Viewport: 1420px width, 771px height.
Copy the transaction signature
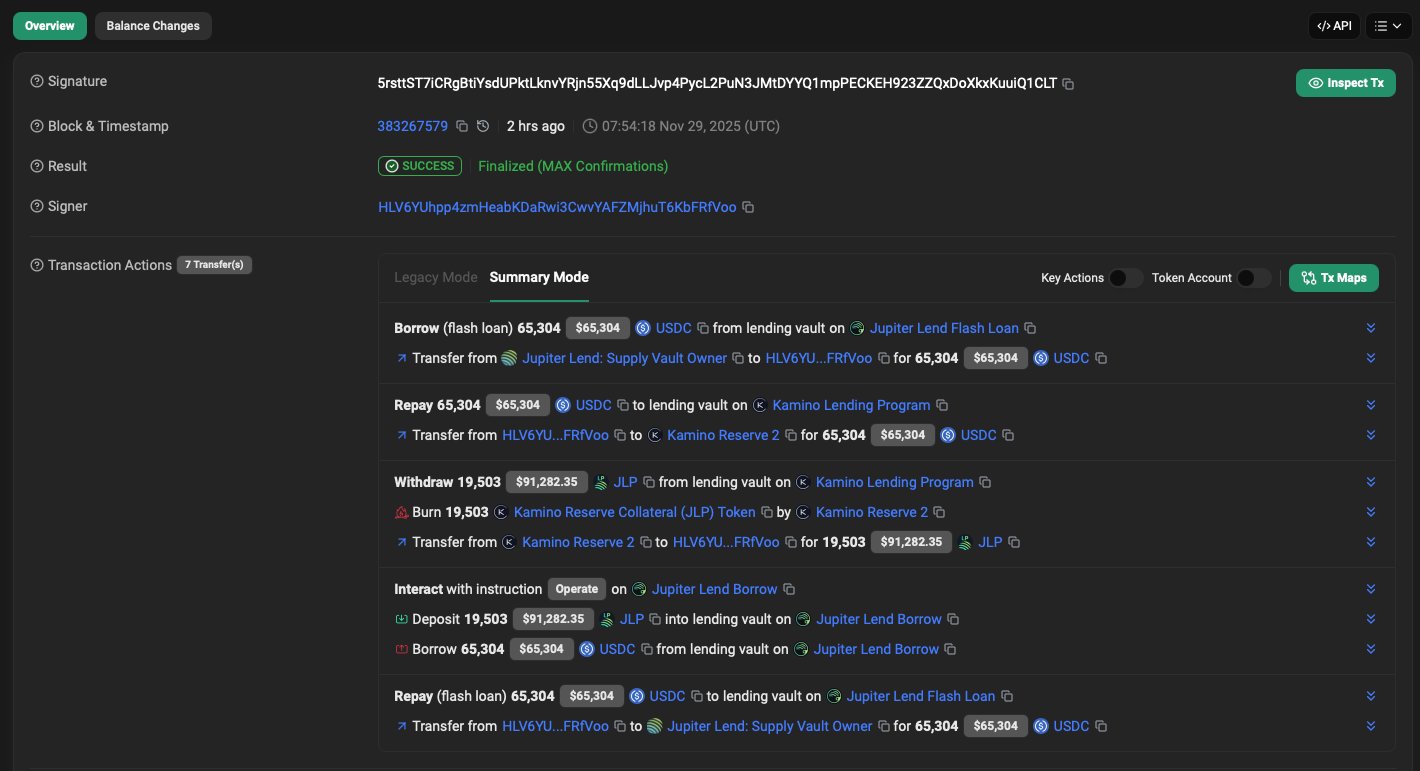1068,84
